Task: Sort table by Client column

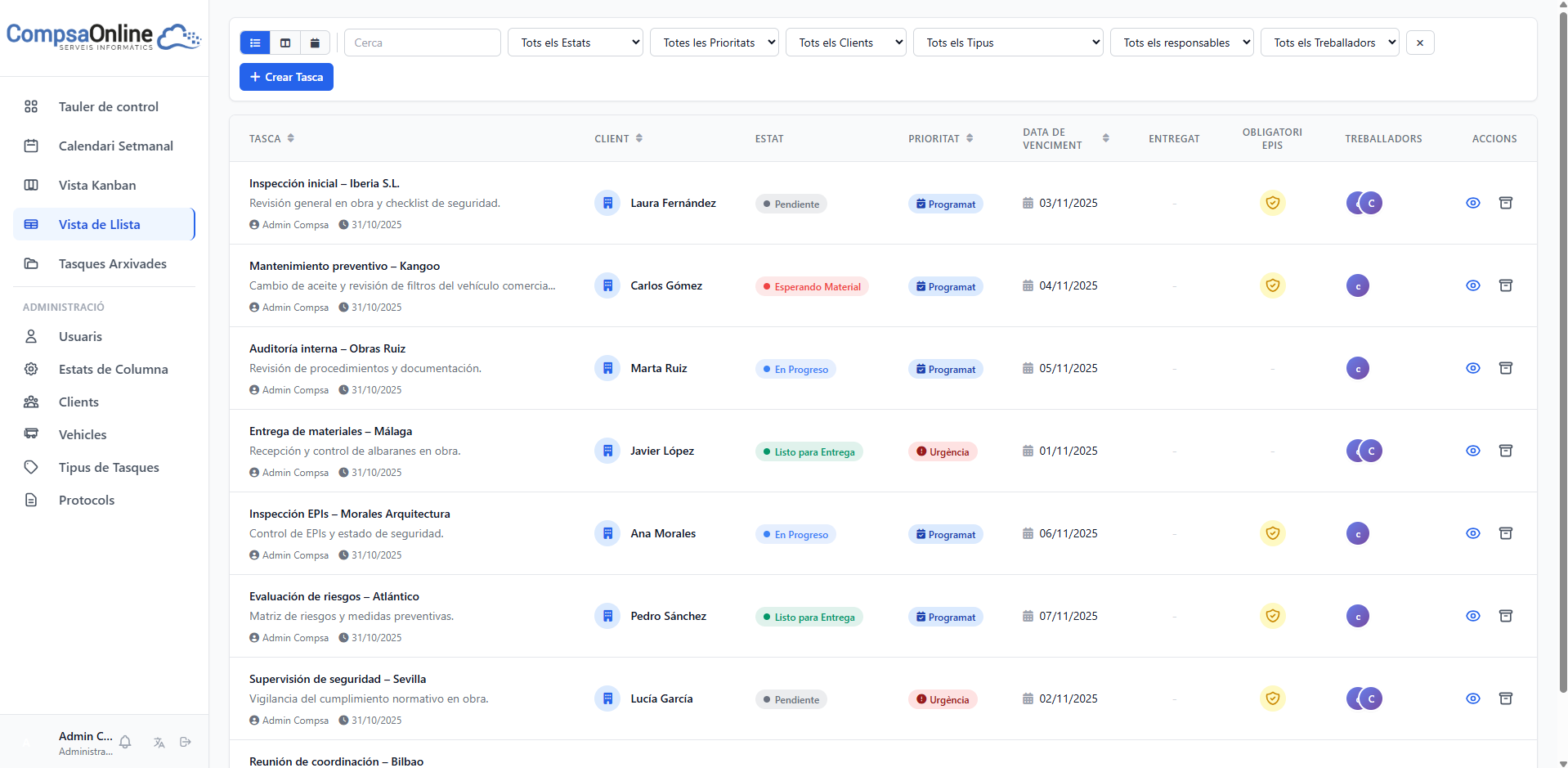Action: (x=618, y=138)
